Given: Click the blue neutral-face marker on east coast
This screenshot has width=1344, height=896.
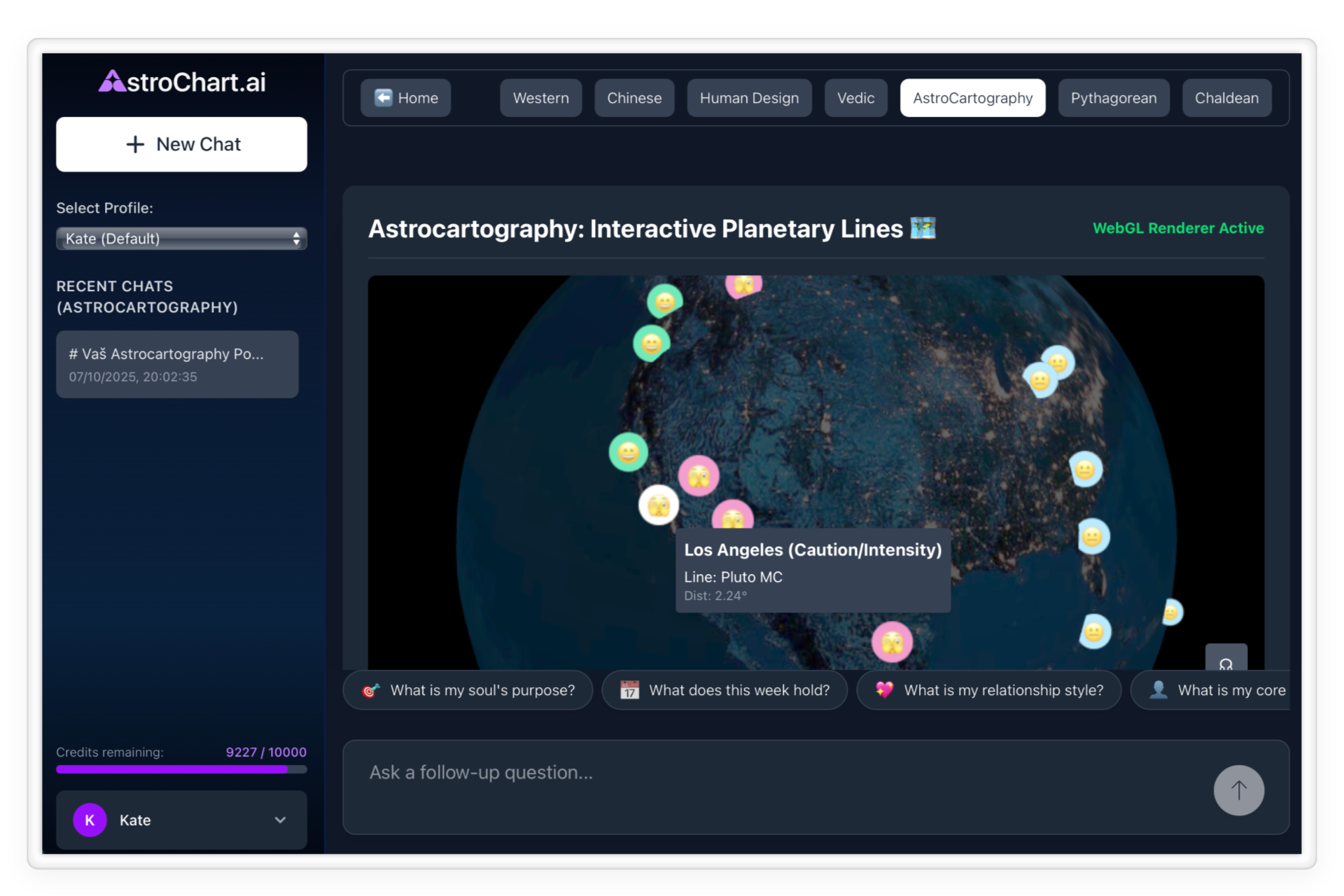Looking at the screenshot, I should (1085, 469).
